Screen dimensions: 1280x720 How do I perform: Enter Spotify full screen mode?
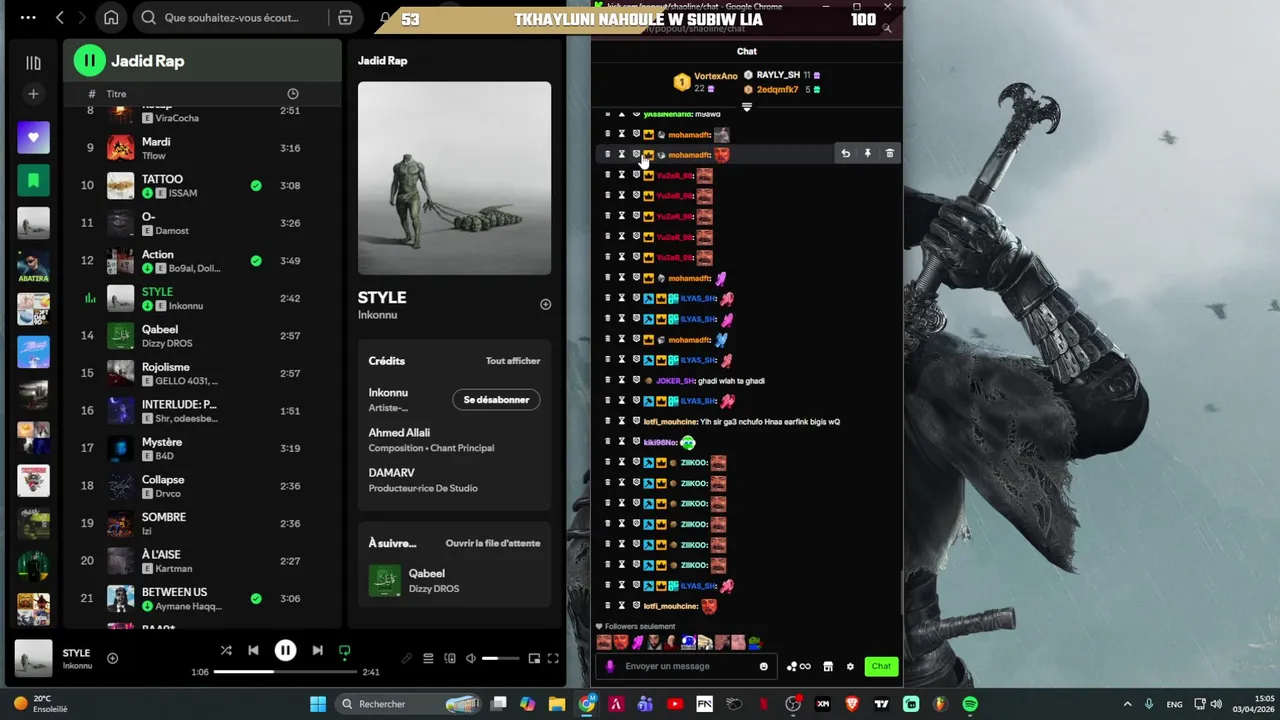pyautogui.click(x=553, y=658)
